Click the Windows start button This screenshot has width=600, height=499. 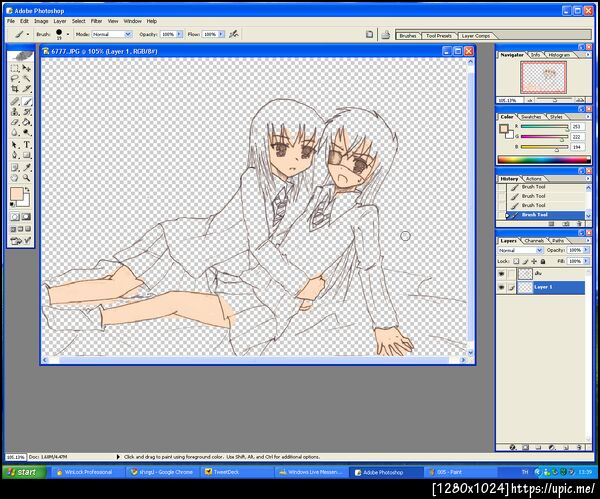click(x=23, y=472)
